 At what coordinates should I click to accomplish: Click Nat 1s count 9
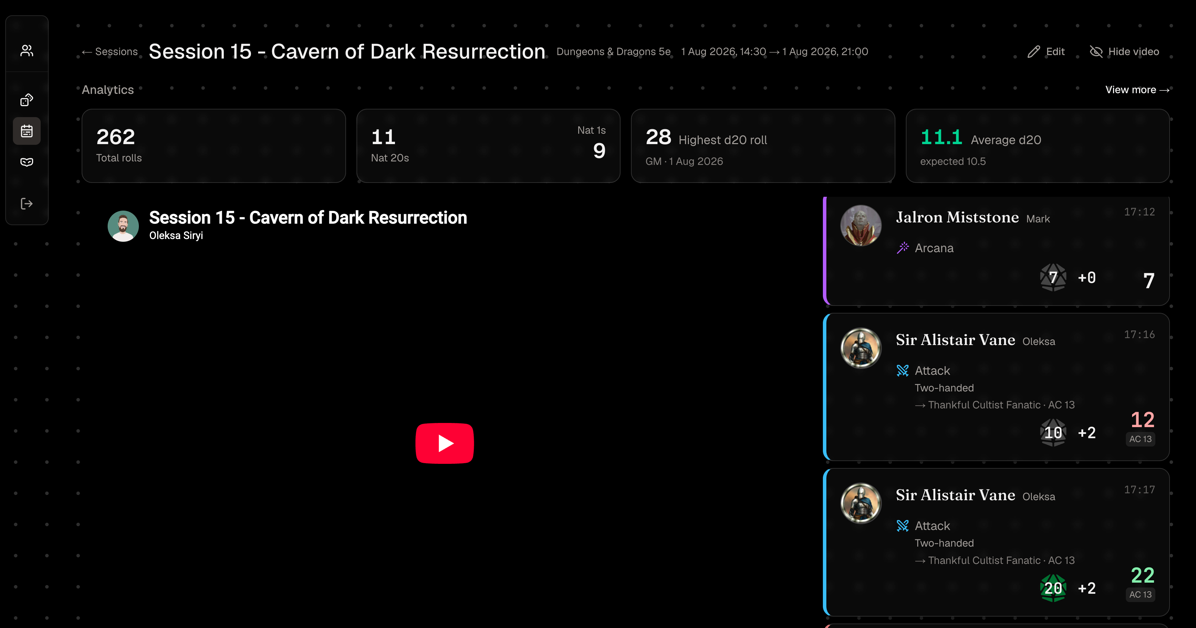pyautogui.click(x=600, y=151)
